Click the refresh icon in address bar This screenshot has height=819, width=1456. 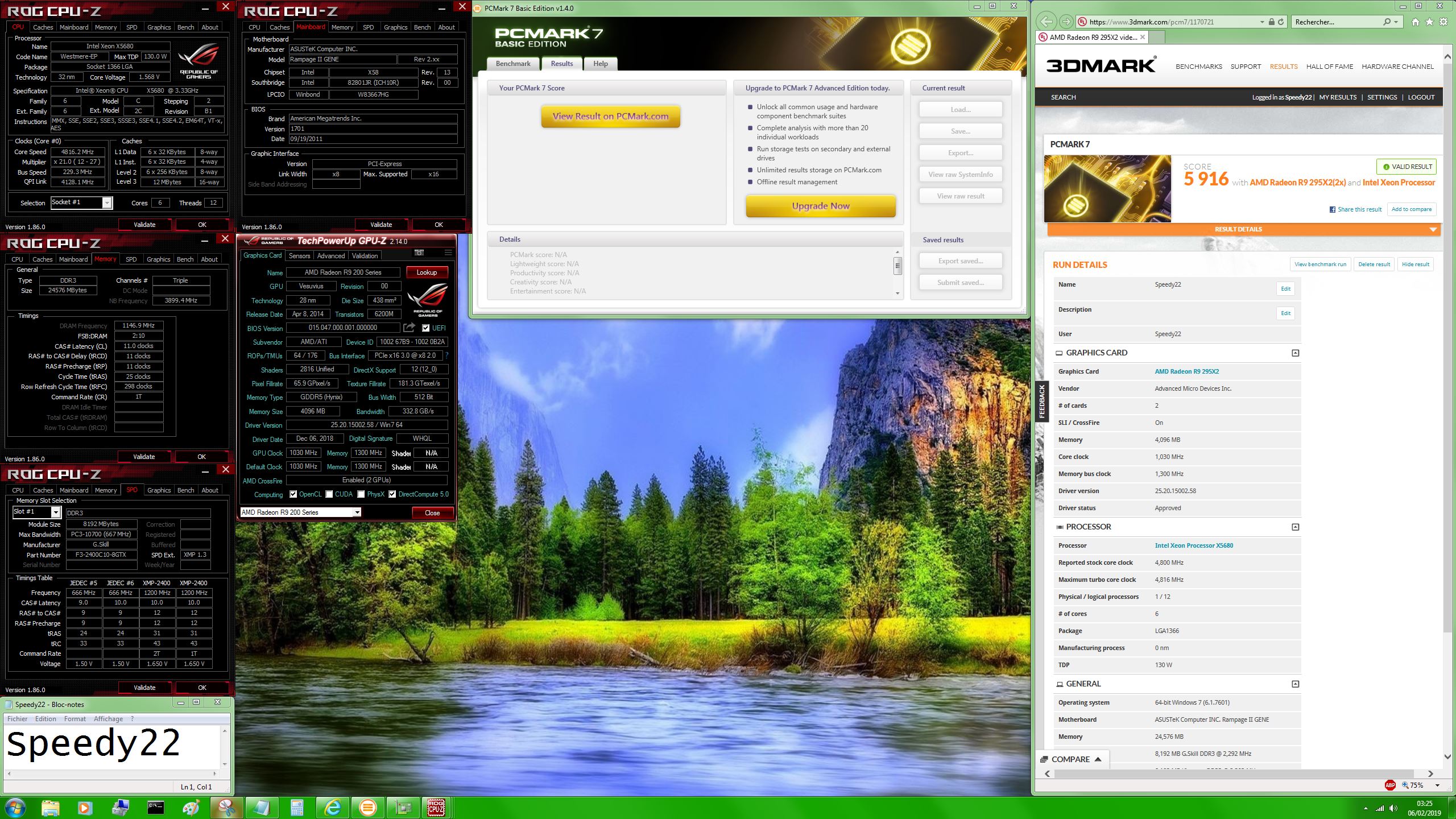point(1281,22)
